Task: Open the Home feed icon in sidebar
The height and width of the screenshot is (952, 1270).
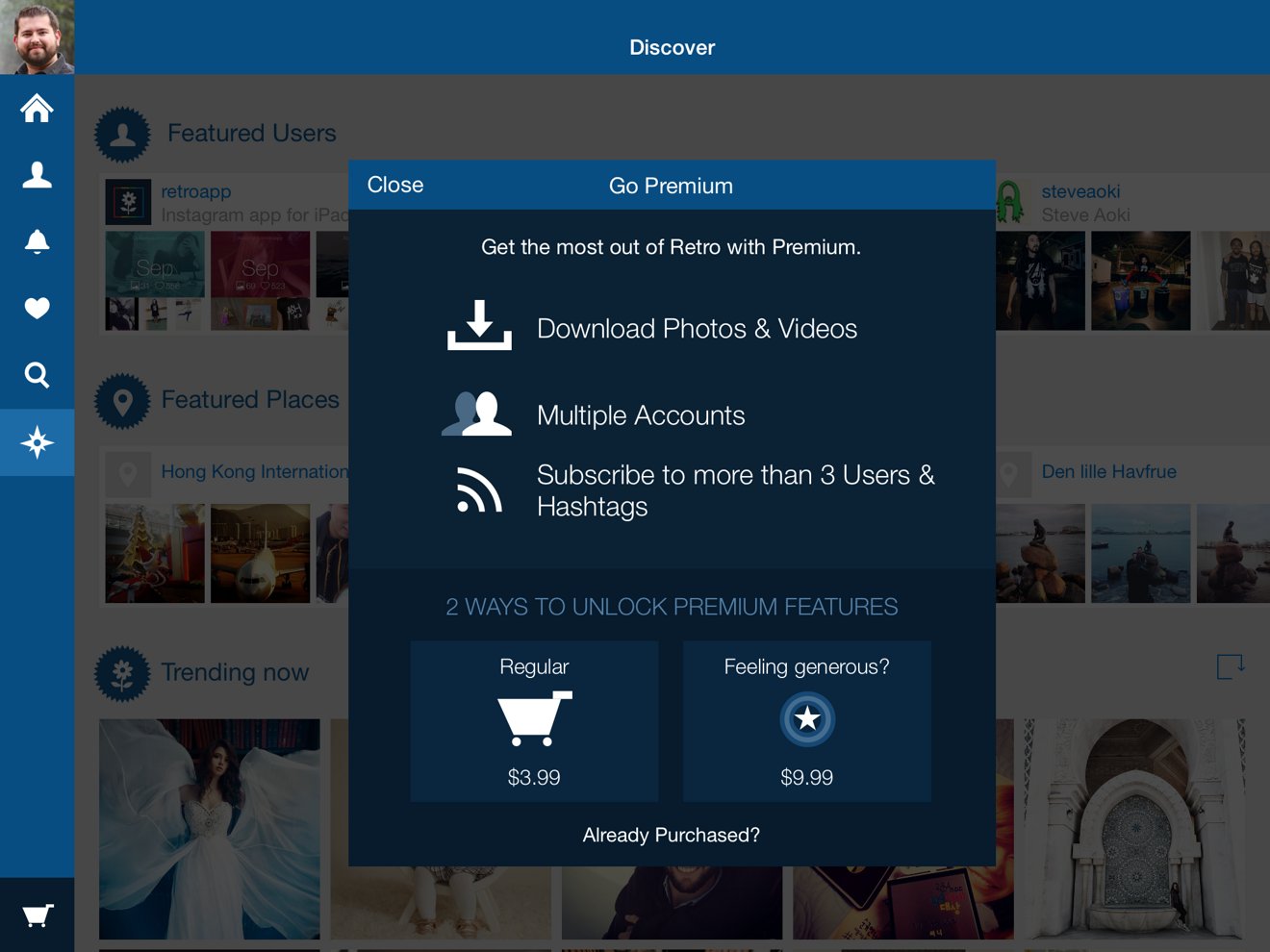Action: coord(37,108)
